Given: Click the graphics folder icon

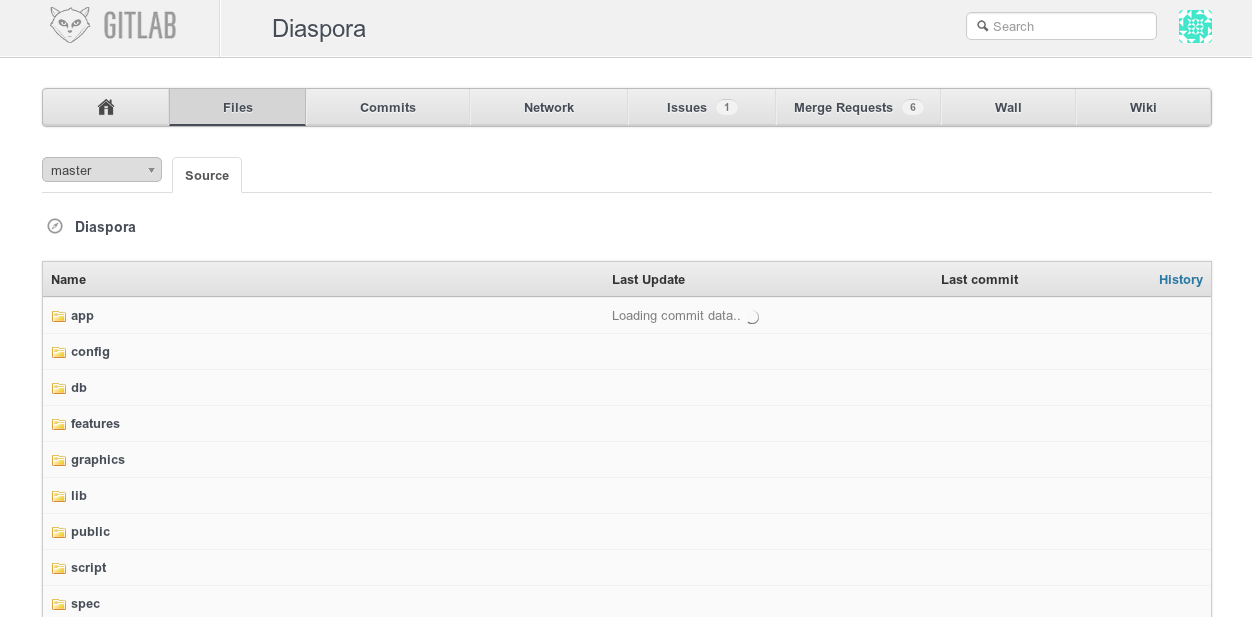Looking at the screenshot, I should [x=59, y=460].
